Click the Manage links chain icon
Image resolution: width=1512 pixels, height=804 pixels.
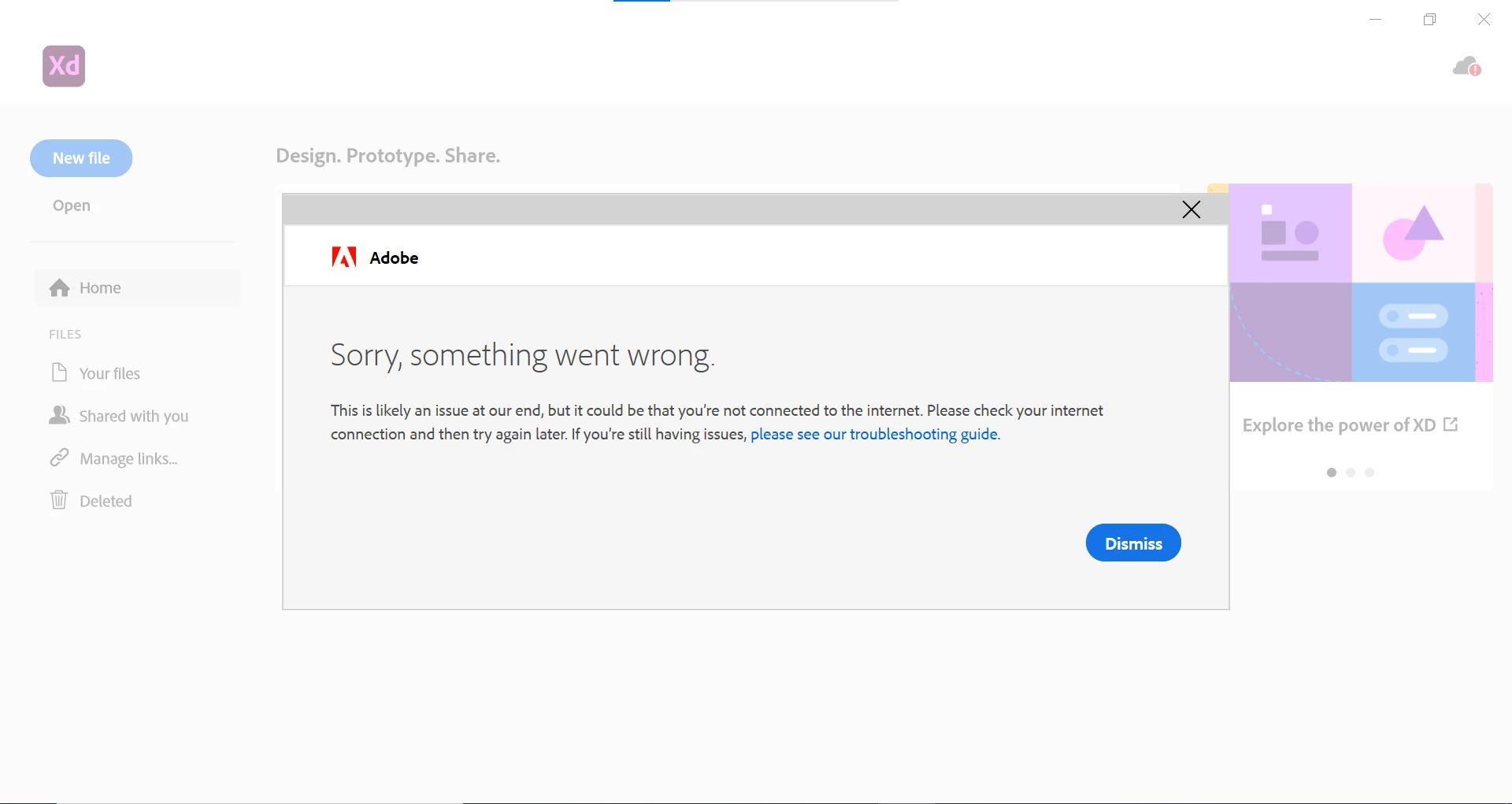click(59, 458)
